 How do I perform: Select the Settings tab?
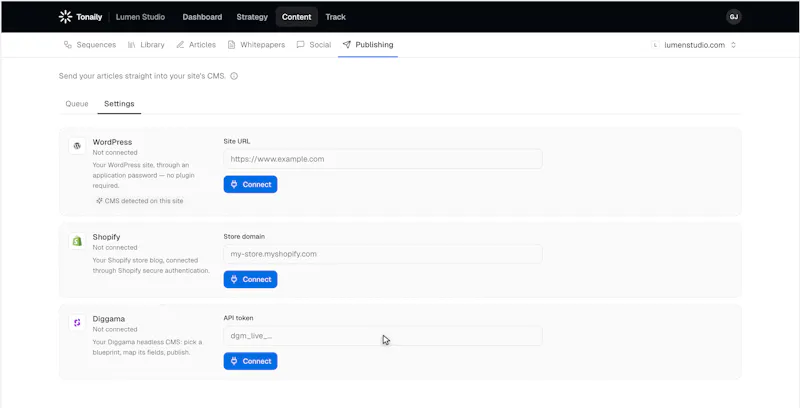[119, 104]
